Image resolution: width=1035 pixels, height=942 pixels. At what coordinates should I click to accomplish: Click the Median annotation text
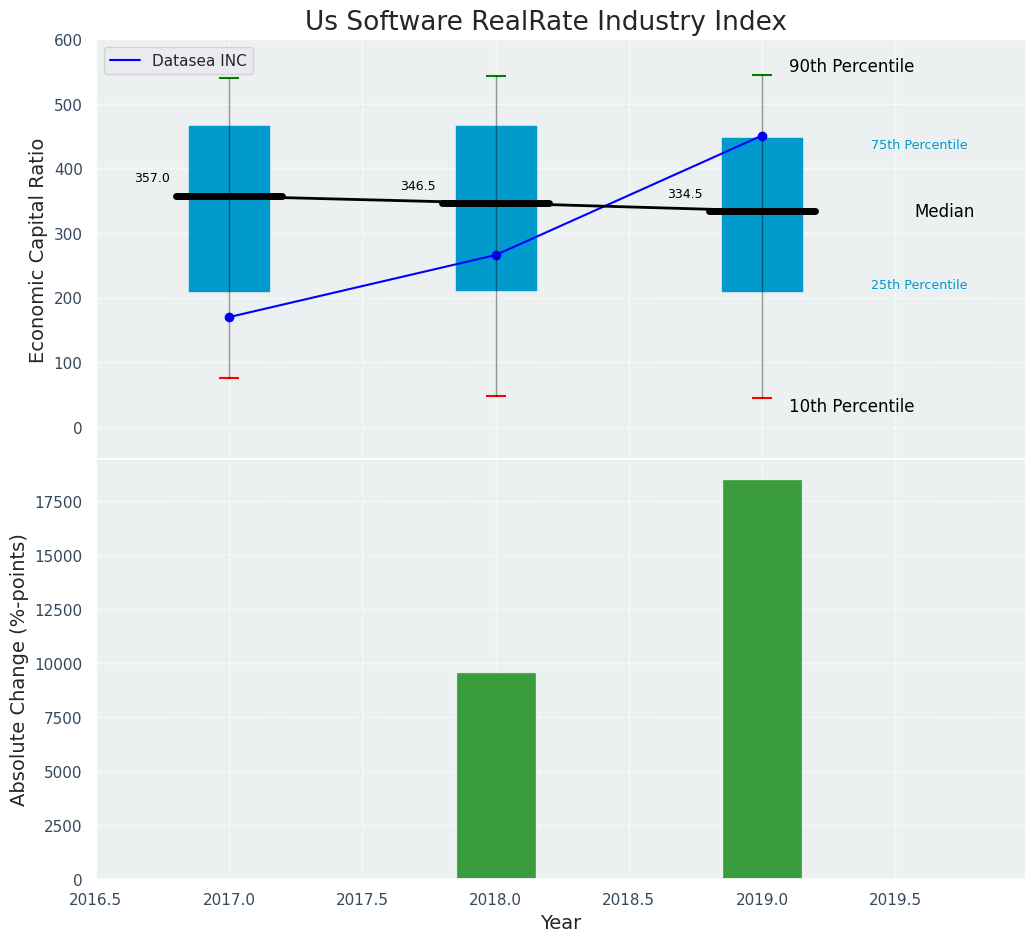[x=944, y=212]
